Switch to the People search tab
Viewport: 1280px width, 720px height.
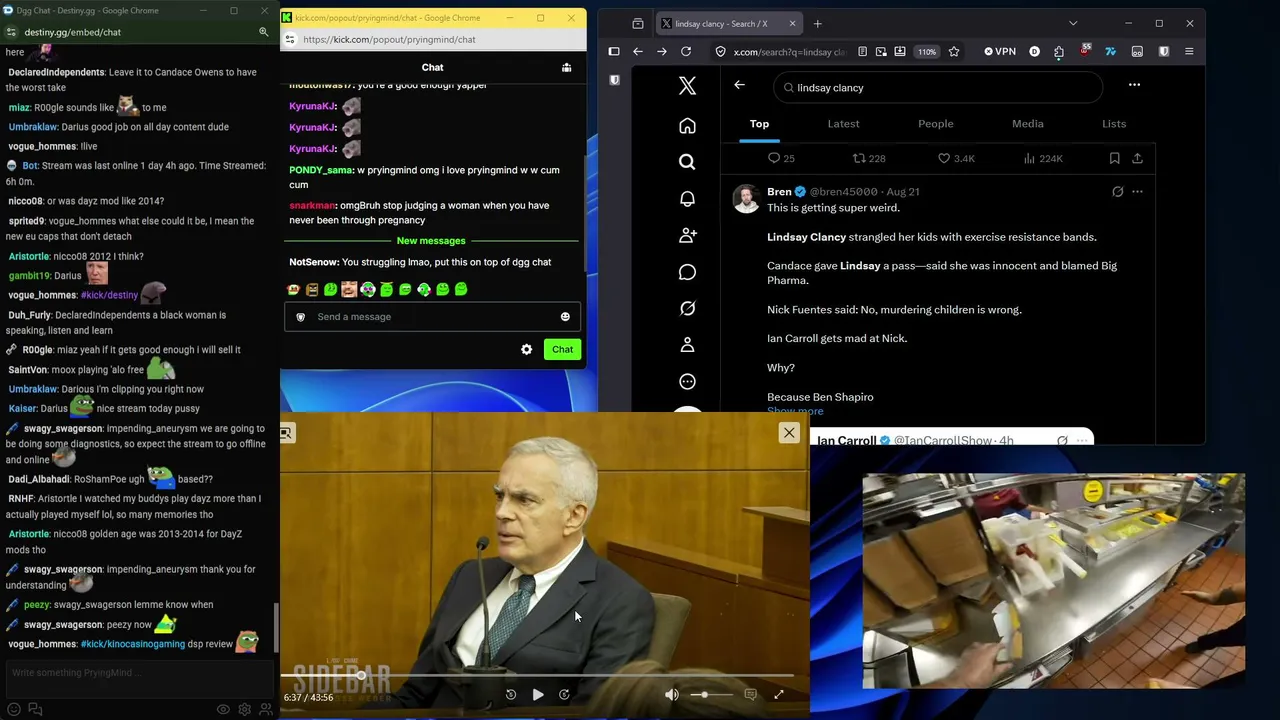point(936,124)
